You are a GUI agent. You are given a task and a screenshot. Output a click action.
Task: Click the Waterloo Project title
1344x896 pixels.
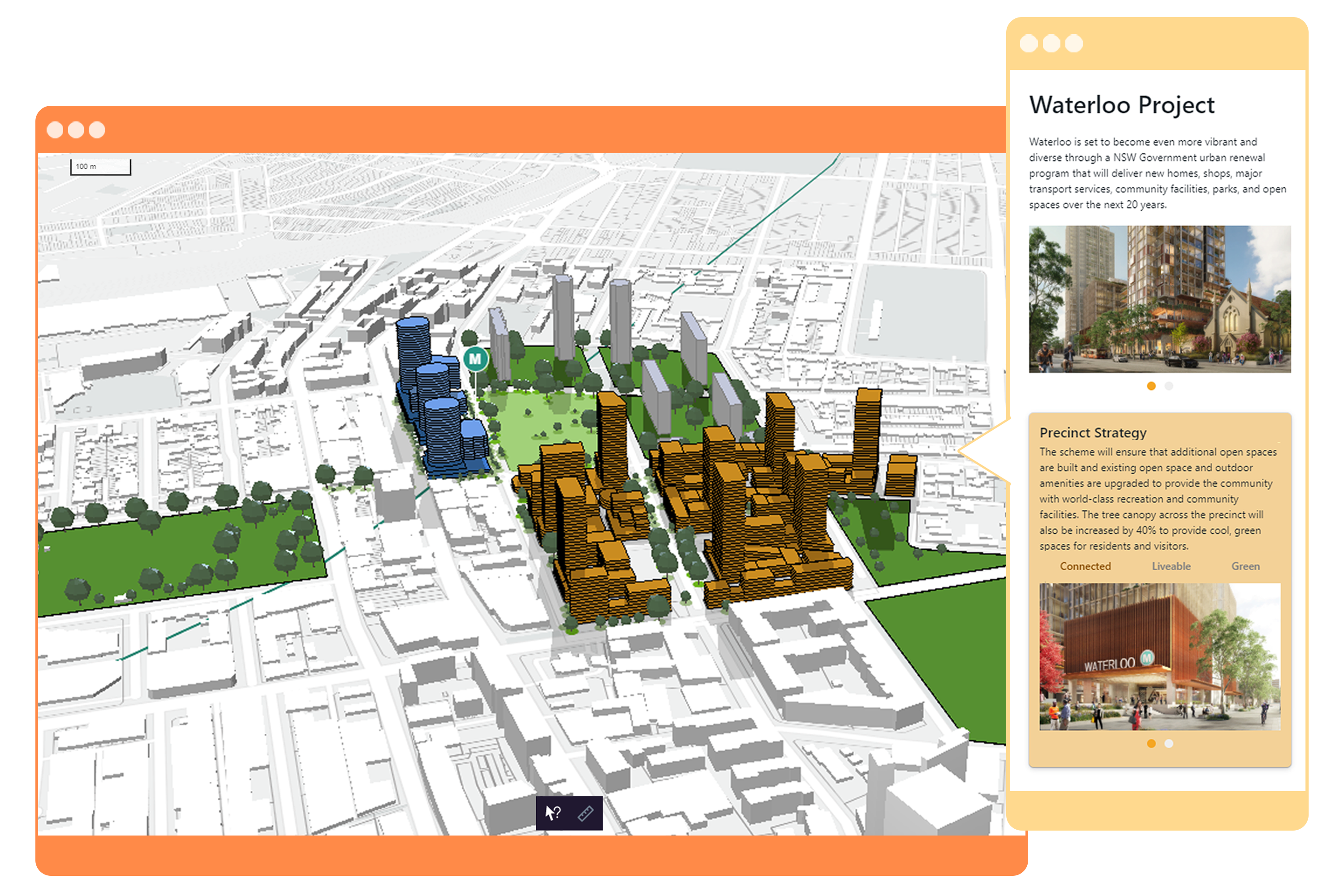pos(1121,105)
